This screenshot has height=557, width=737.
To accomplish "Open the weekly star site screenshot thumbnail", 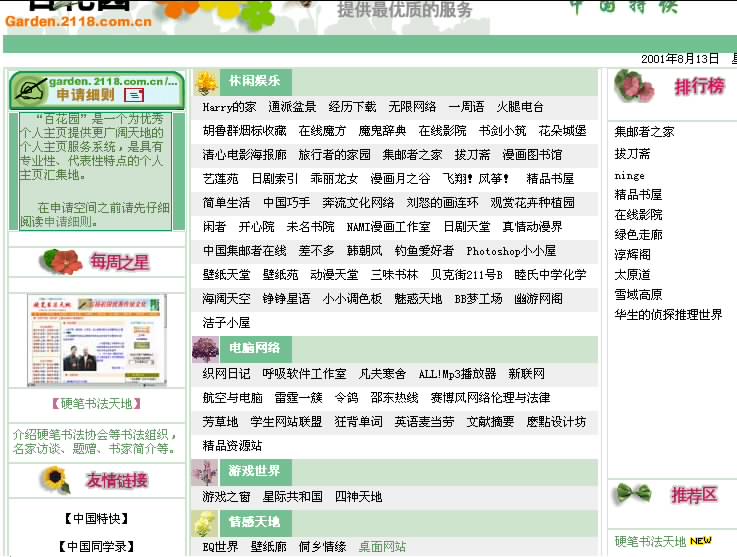I will [x=97, y=340].
